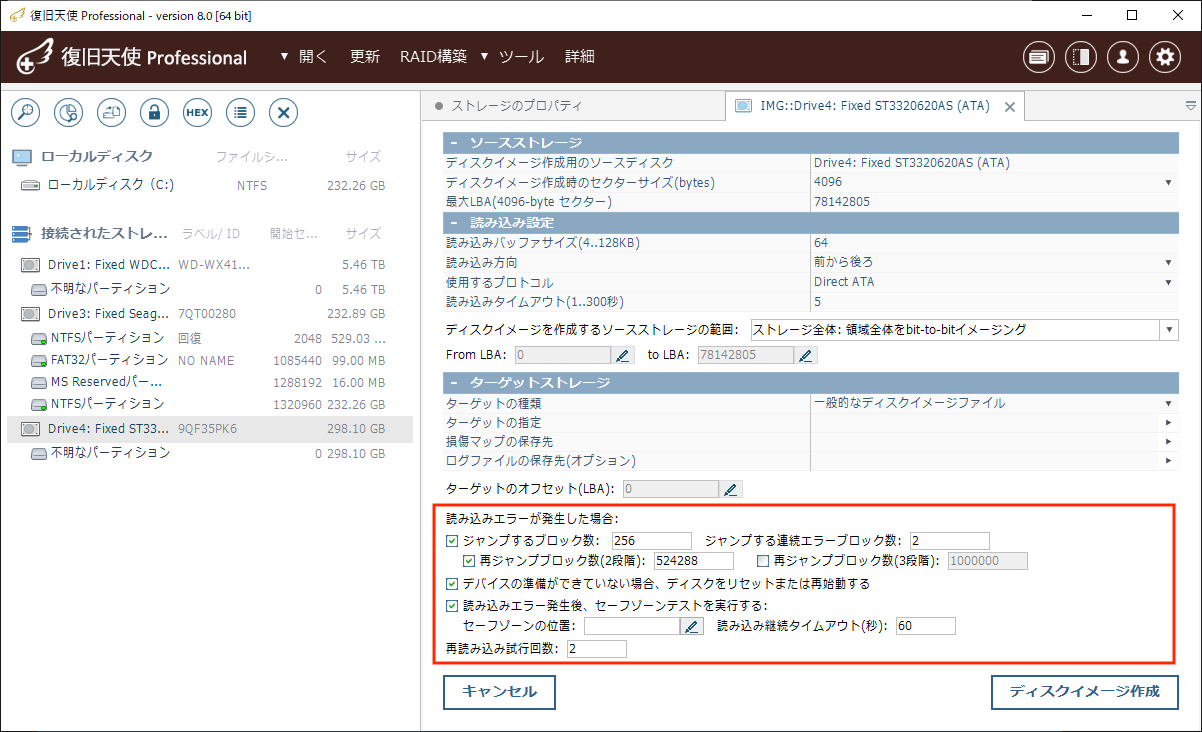Screen dimensions: 1202x732
Task: Expand the ターゲットの指定 row arrow
Action: tap(1168, 422)
